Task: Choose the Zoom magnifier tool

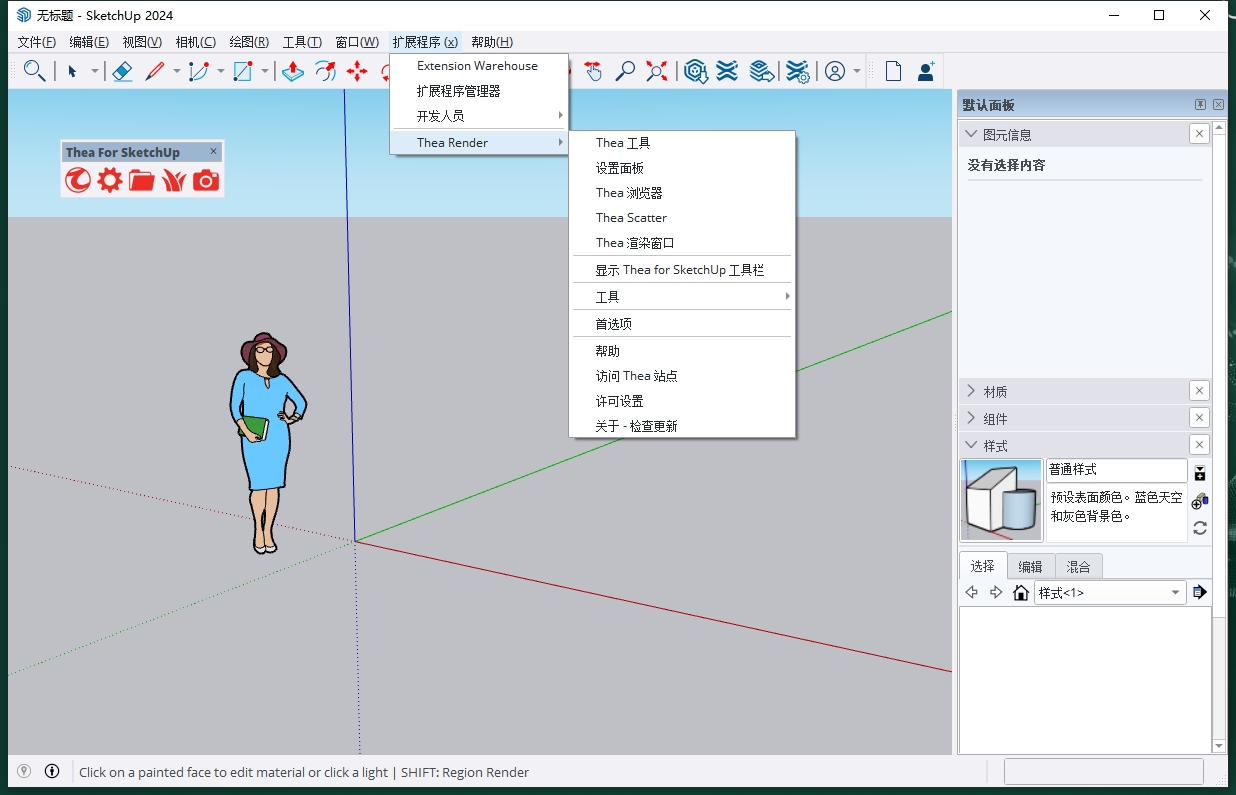Action: [625, 71]
